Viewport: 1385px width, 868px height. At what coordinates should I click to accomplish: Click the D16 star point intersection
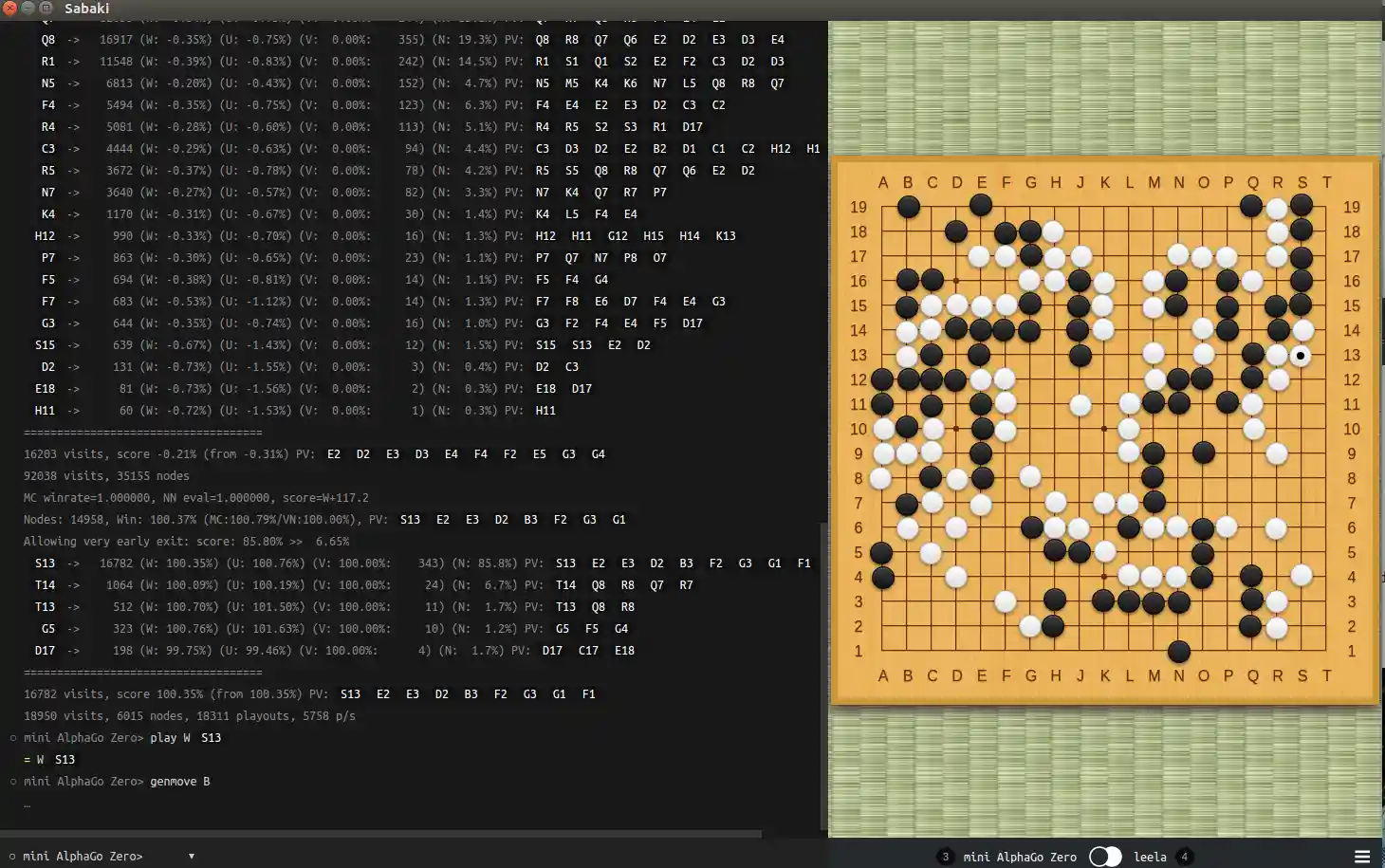[956, 281]
